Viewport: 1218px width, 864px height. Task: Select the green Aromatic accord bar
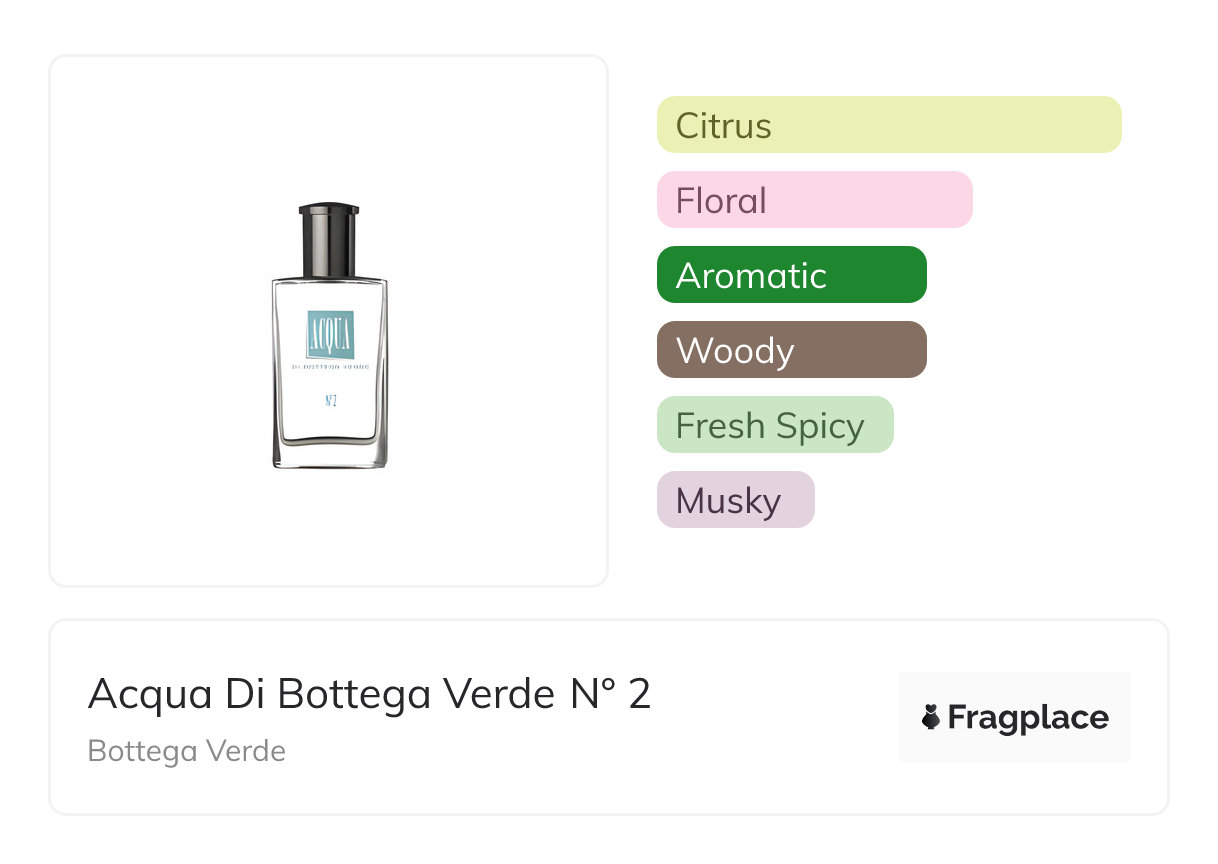tap(791, 275)
